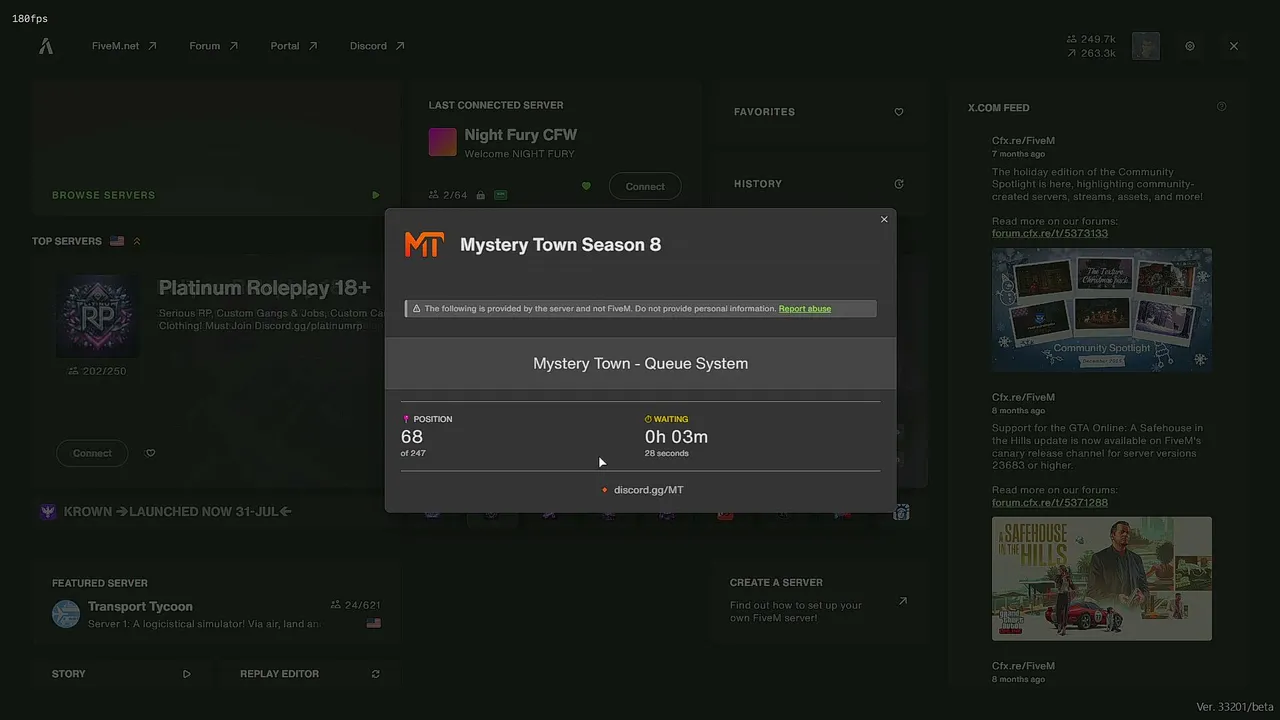Click the warning triangle in notice bar

coord(416,309)
